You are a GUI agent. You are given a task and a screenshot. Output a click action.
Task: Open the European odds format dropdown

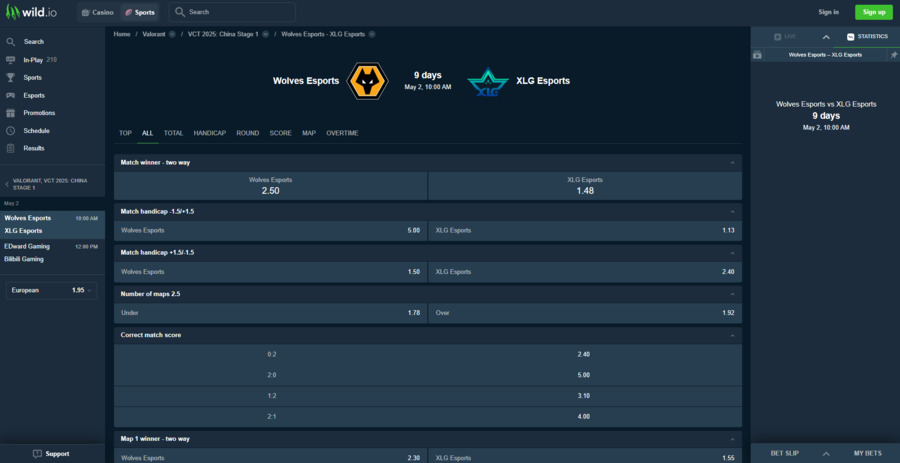(x=51, y=290)
